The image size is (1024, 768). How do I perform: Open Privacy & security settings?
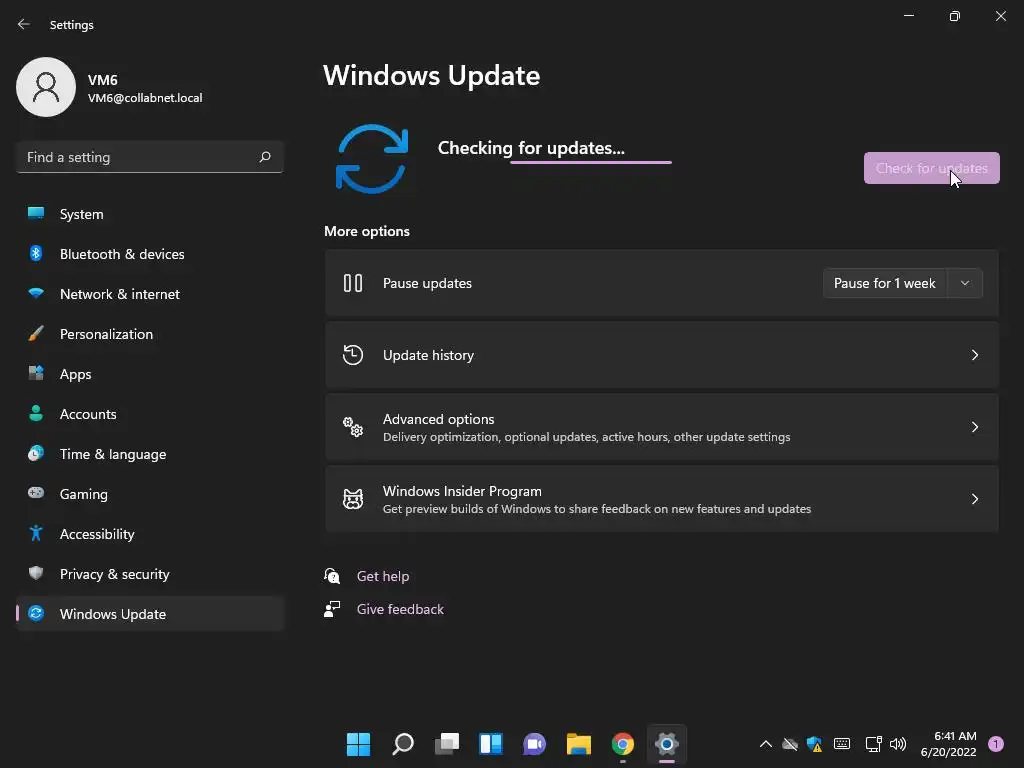(x=150, y=573)
